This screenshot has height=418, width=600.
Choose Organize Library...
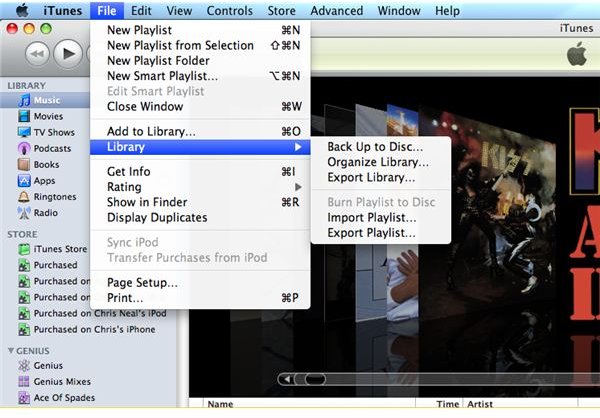click(381, 162)
